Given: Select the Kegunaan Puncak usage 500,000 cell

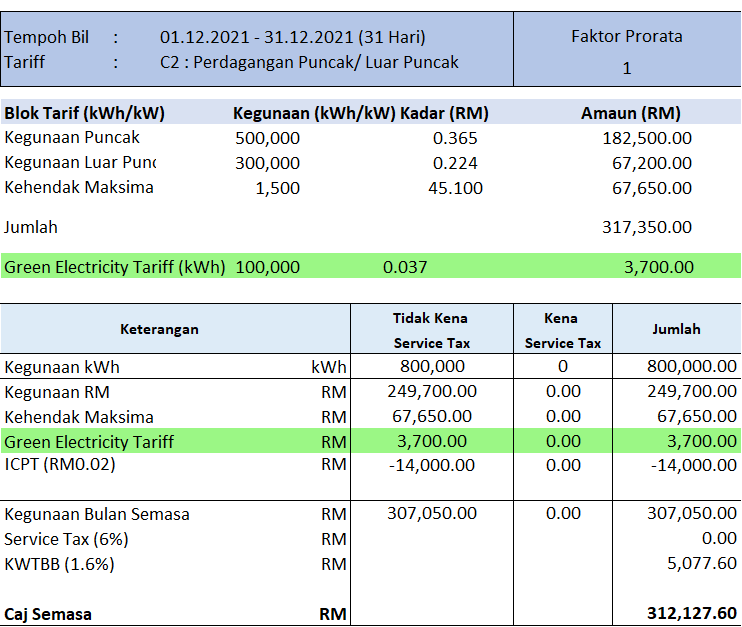Looking at the screenshot, I should [x=267, y=138].
